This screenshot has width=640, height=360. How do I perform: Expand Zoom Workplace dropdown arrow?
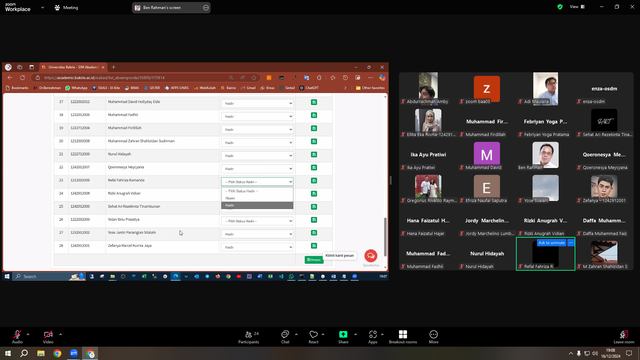point(42,7)
